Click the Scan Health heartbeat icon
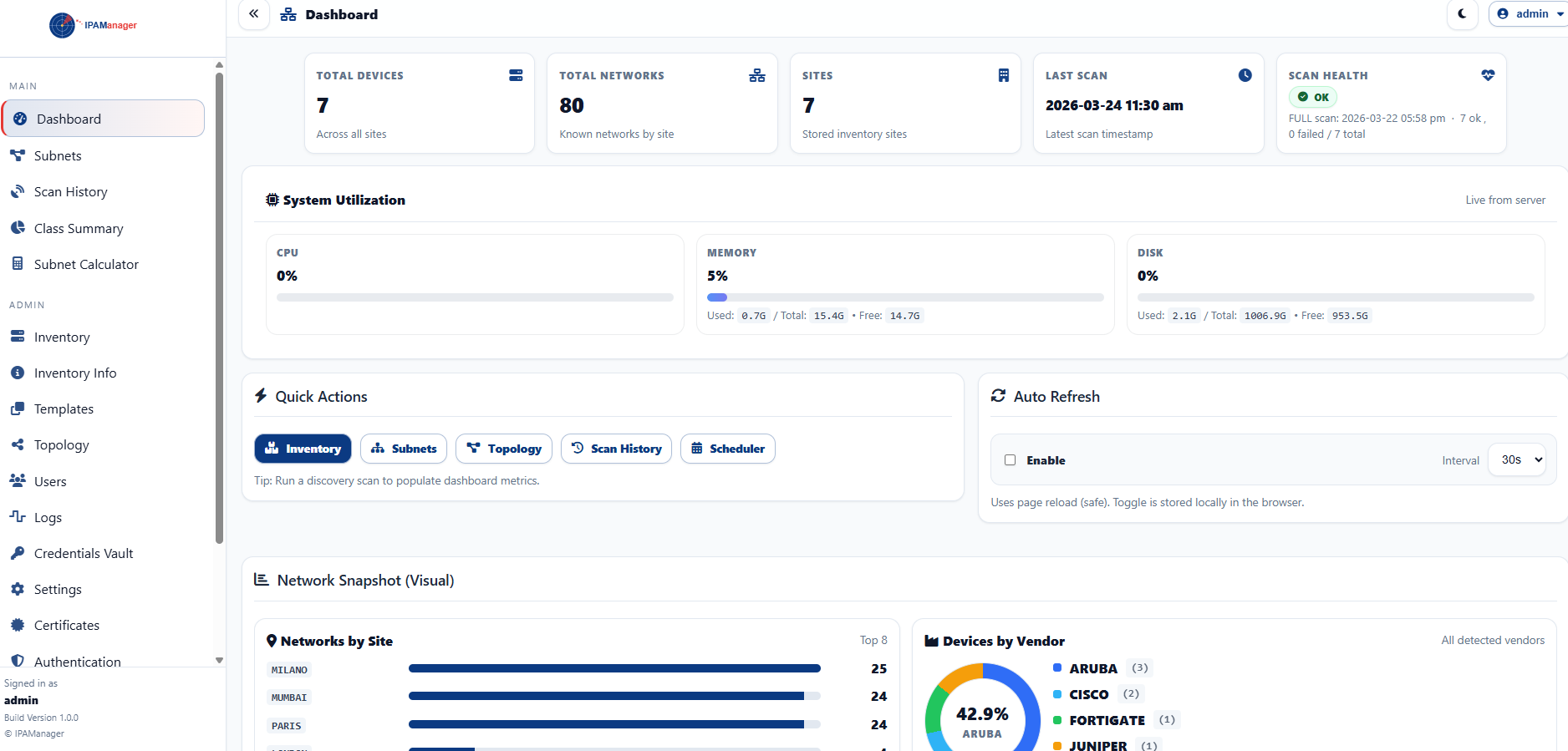This screenshot has height=751, width=1568. click(1488, 75)
